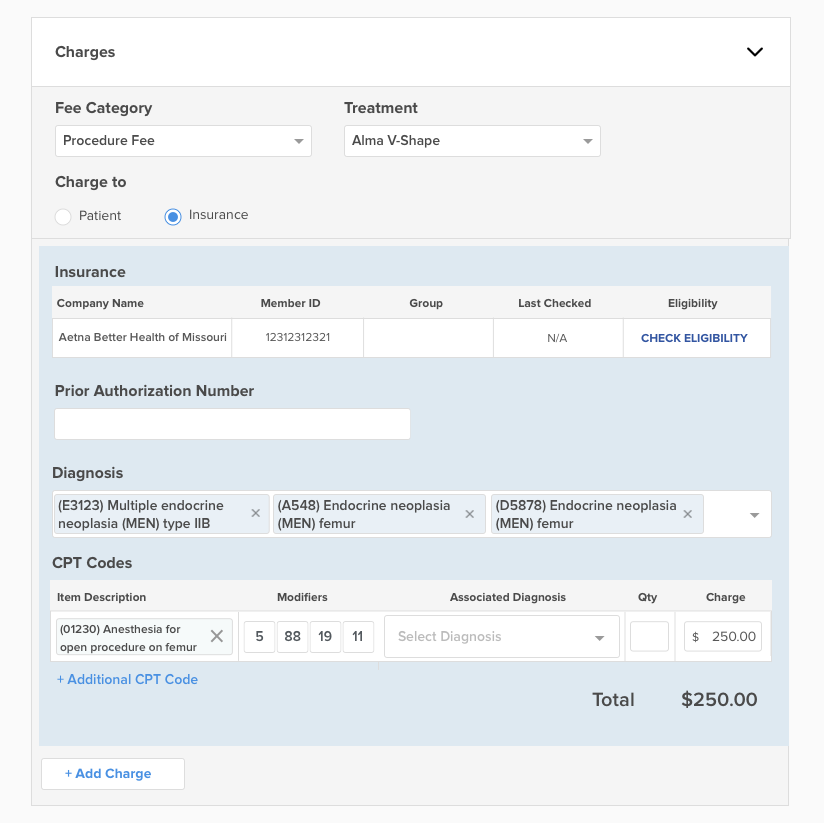Image resolution: width=824 pixels, height=823 pixels.
Task: Click the modifier field containing 5
Action: point(260,636)
